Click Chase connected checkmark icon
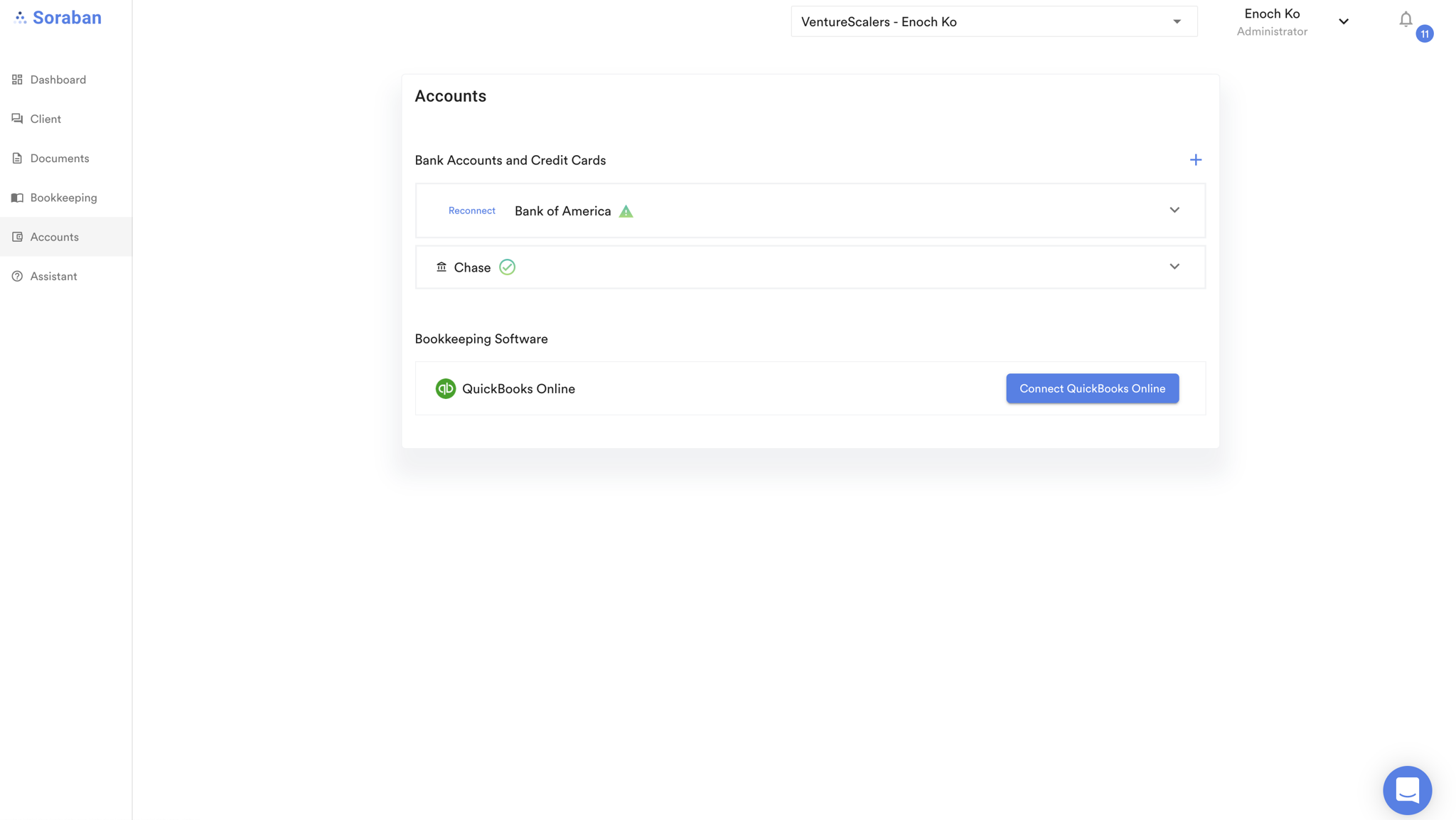This screenshot has height=820, width=1456. [x=507, y=267]
